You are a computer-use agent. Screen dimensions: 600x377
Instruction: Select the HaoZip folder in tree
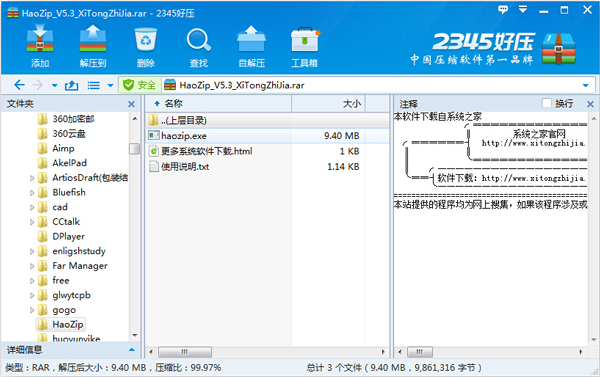(x=61, y=325)
